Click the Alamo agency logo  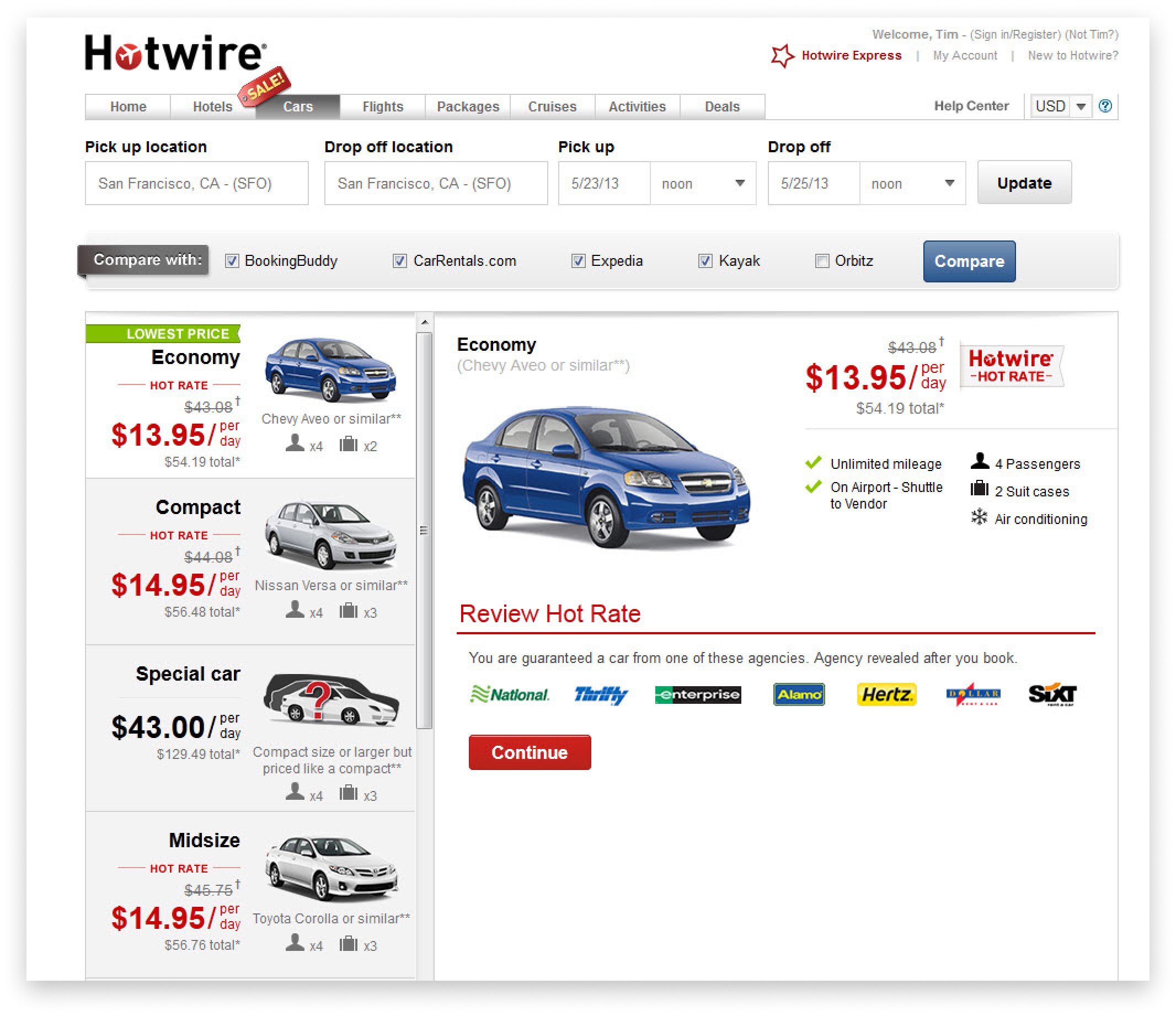[x=799, y=694]
